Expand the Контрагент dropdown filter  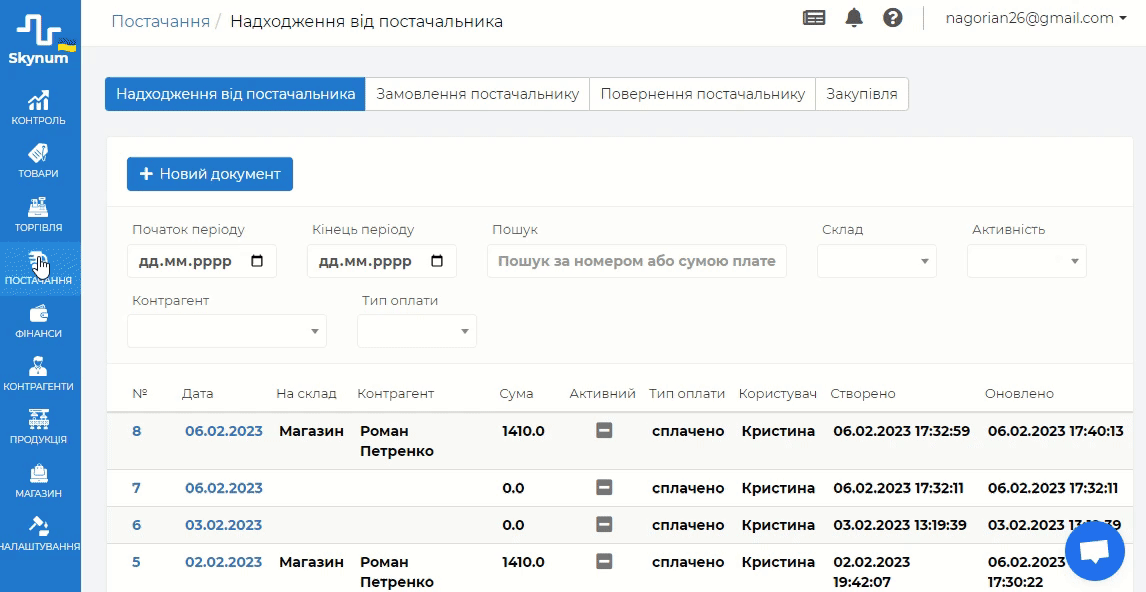tap(227, 331)
